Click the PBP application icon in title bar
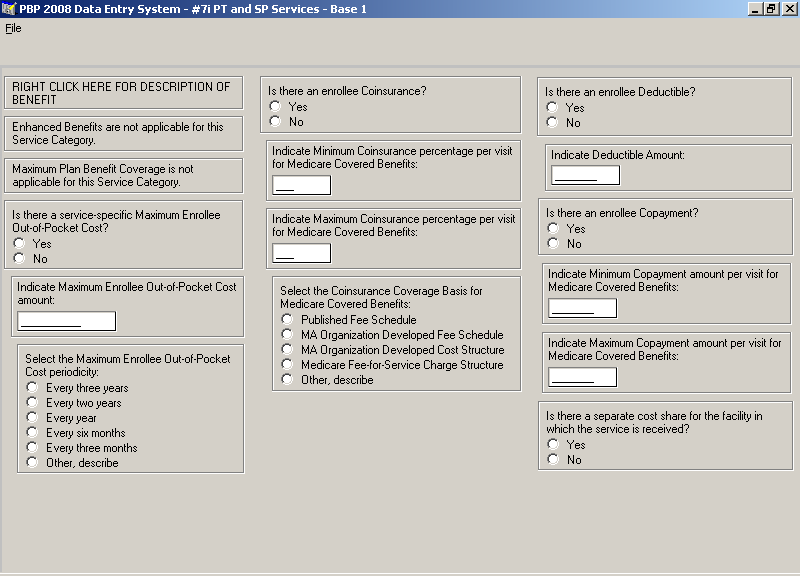This screenshot has height=576, width=800. coord(9,9)
